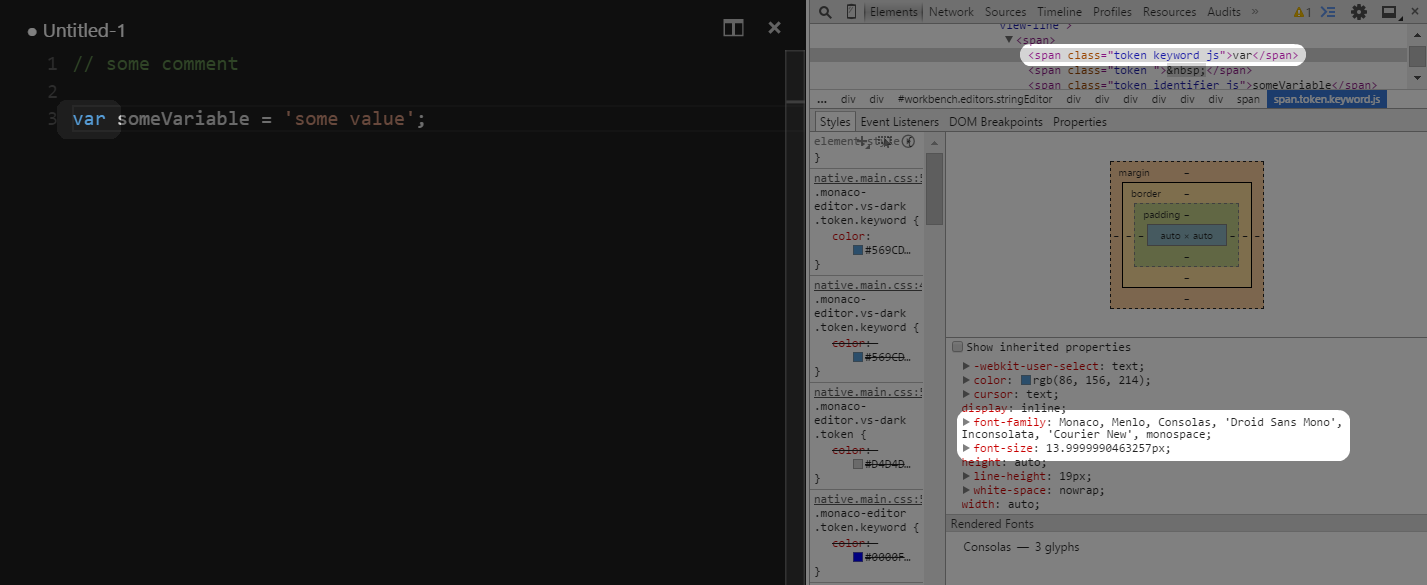The height and width of the screenshot is (585, 1427).
Task: Expand the font-family computed property
Action: coord(966,422)
